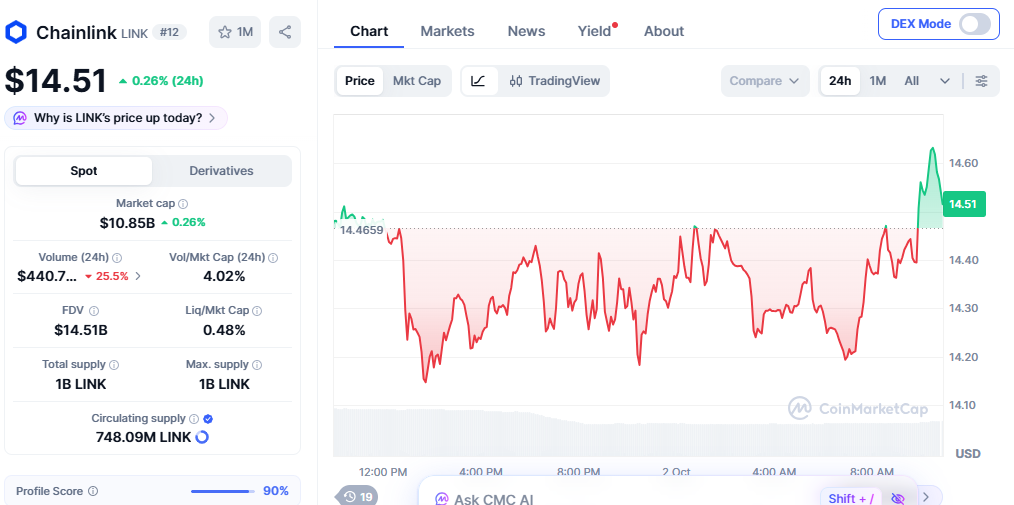The width and height of the screenshot is (1014, 505).
Task: Click the 4.02% Vol/Mkt Cap value
Action: [x=224, y=276]
